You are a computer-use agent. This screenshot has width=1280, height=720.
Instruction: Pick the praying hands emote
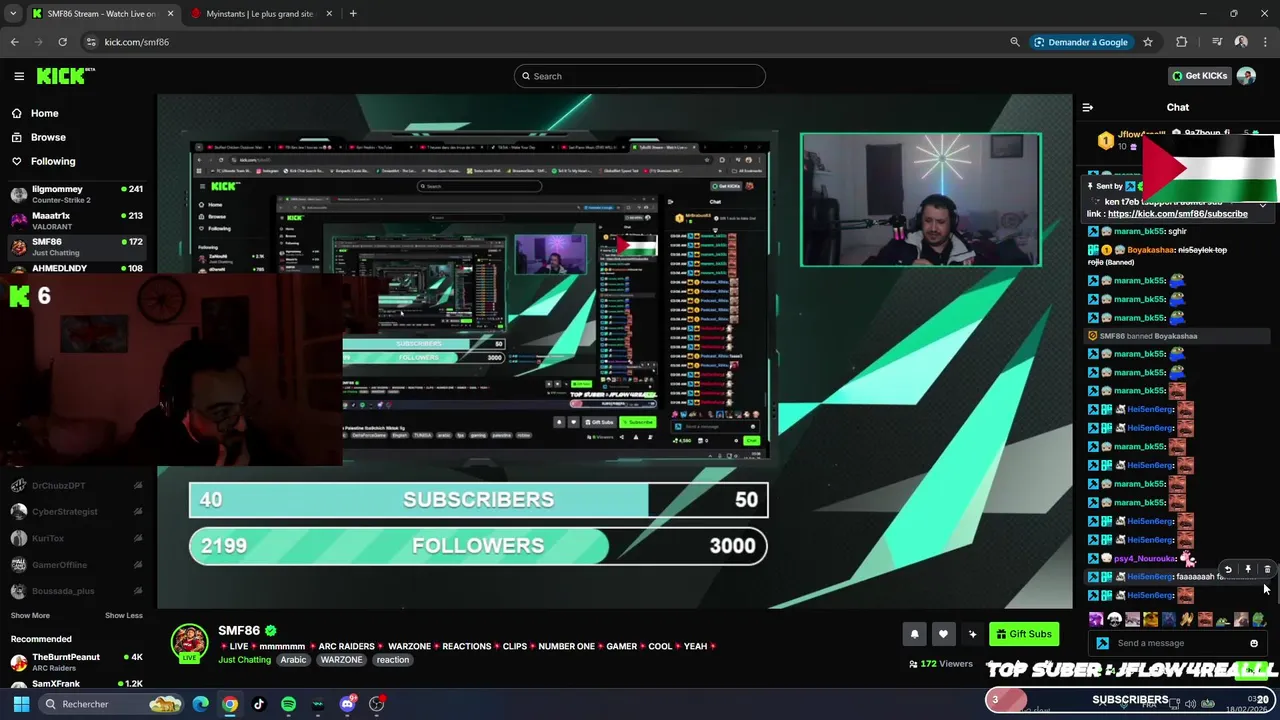point(1186,620)
